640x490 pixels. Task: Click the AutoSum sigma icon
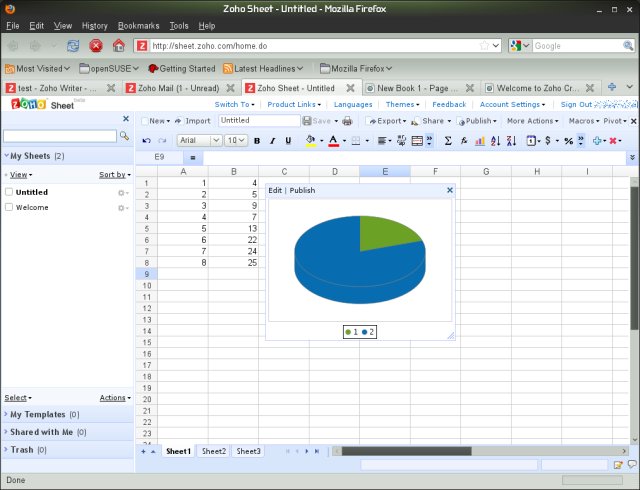tap(448, 141)
